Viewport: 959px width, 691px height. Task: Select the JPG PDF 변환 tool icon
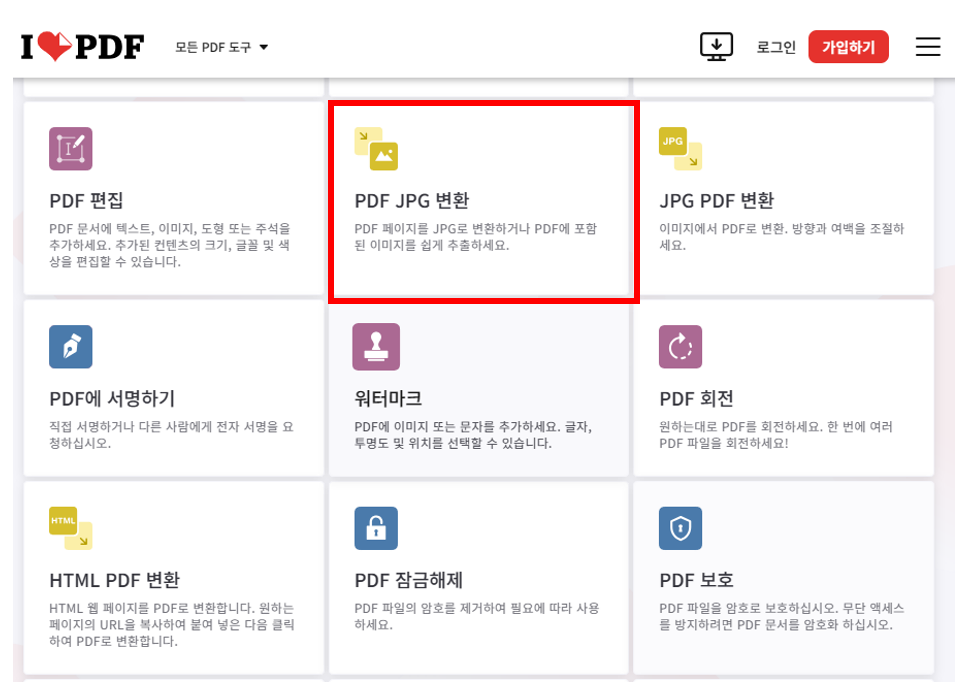680,148
